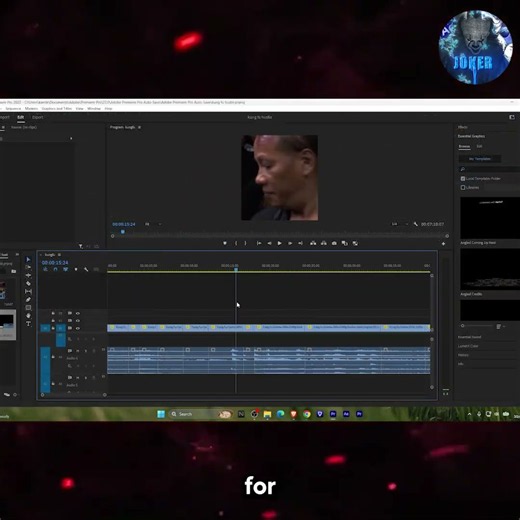
Task: Click Go to In point button
Action: click(x=259, y=243)
